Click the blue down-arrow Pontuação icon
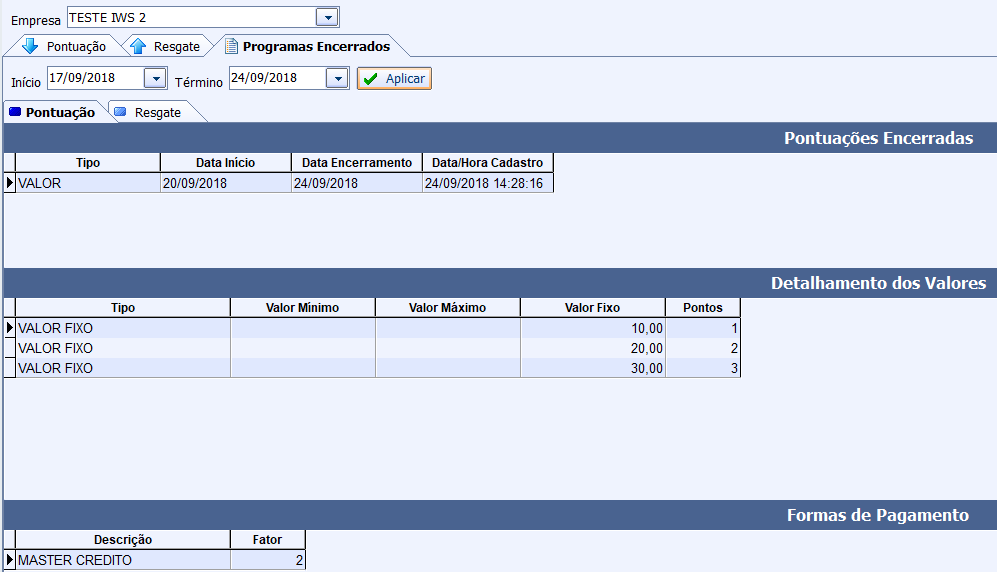Image resolution: width=997 pixels, height=572 pixels. click(x=29, y=46)
